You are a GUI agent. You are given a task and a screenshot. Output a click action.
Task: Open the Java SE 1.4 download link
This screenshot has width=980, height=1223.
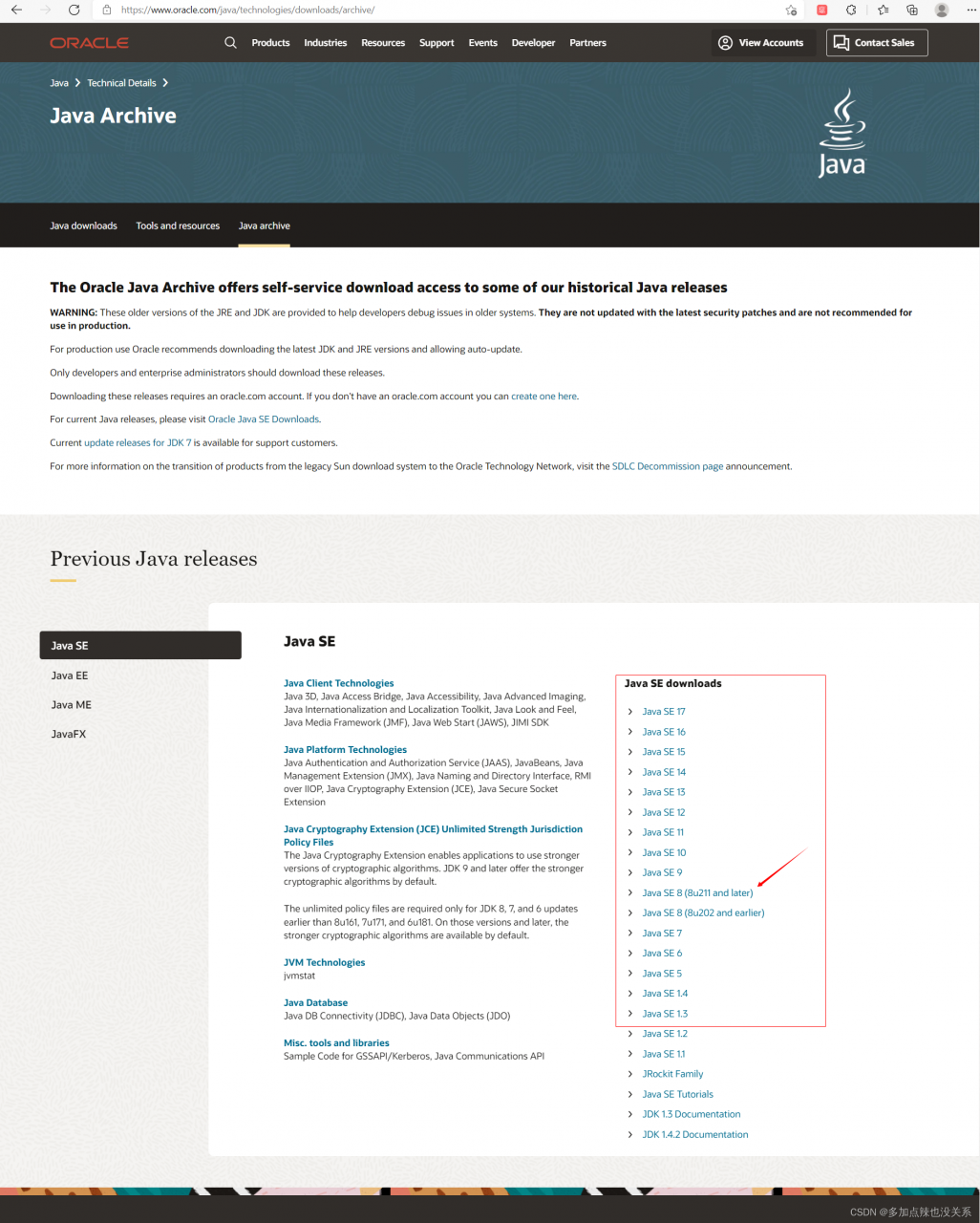(x=665, y=994)
